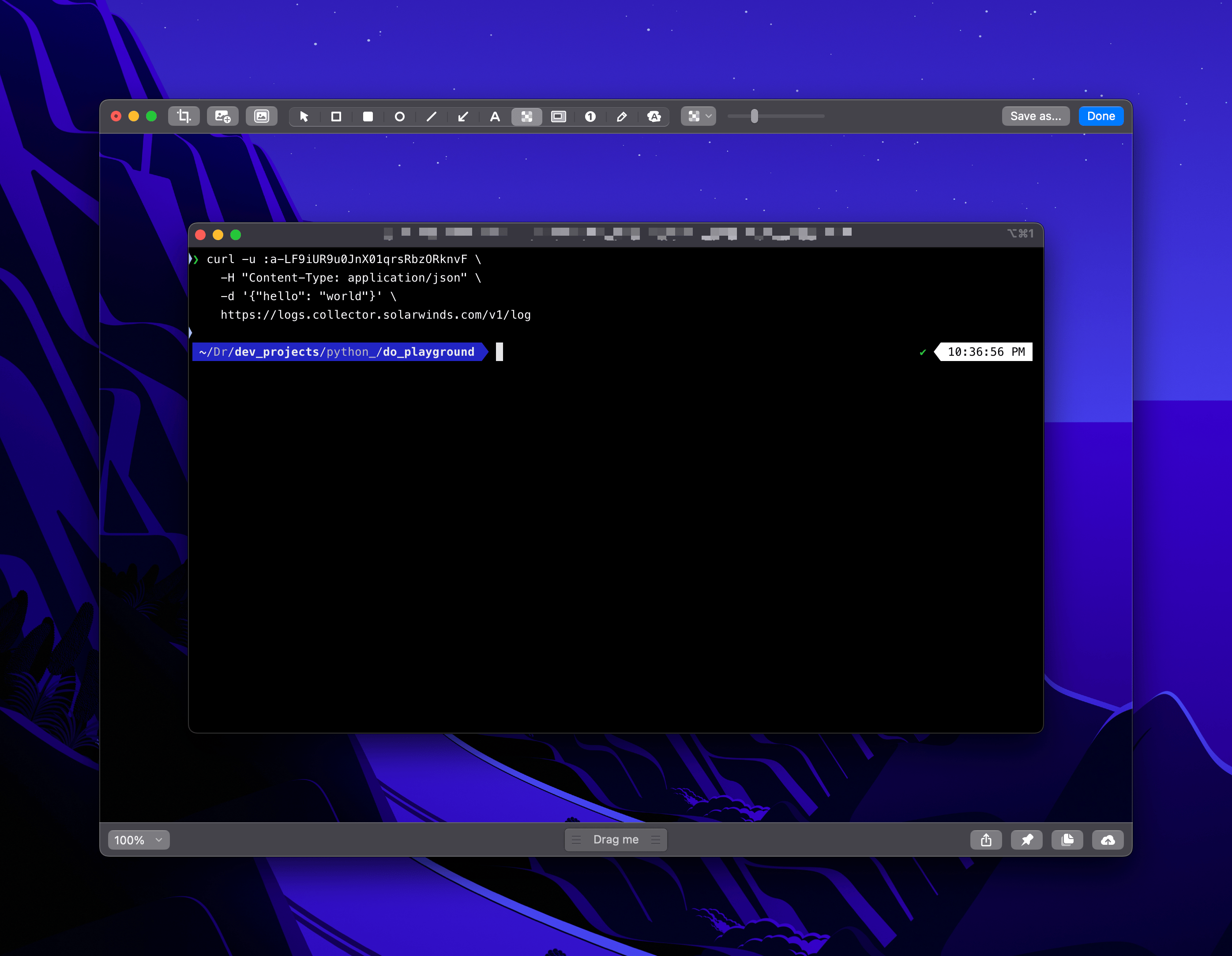1232x956 pixels.
Task: Open the 100% zoom dropdown
Action: [x=139, y=840]
